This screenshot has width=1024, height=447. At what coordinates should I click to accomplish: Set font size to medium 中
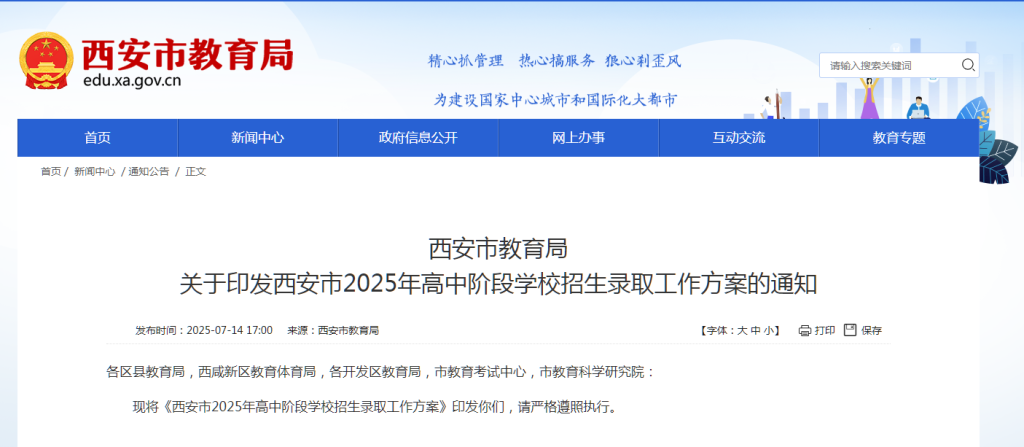click(x=755, y=330)
